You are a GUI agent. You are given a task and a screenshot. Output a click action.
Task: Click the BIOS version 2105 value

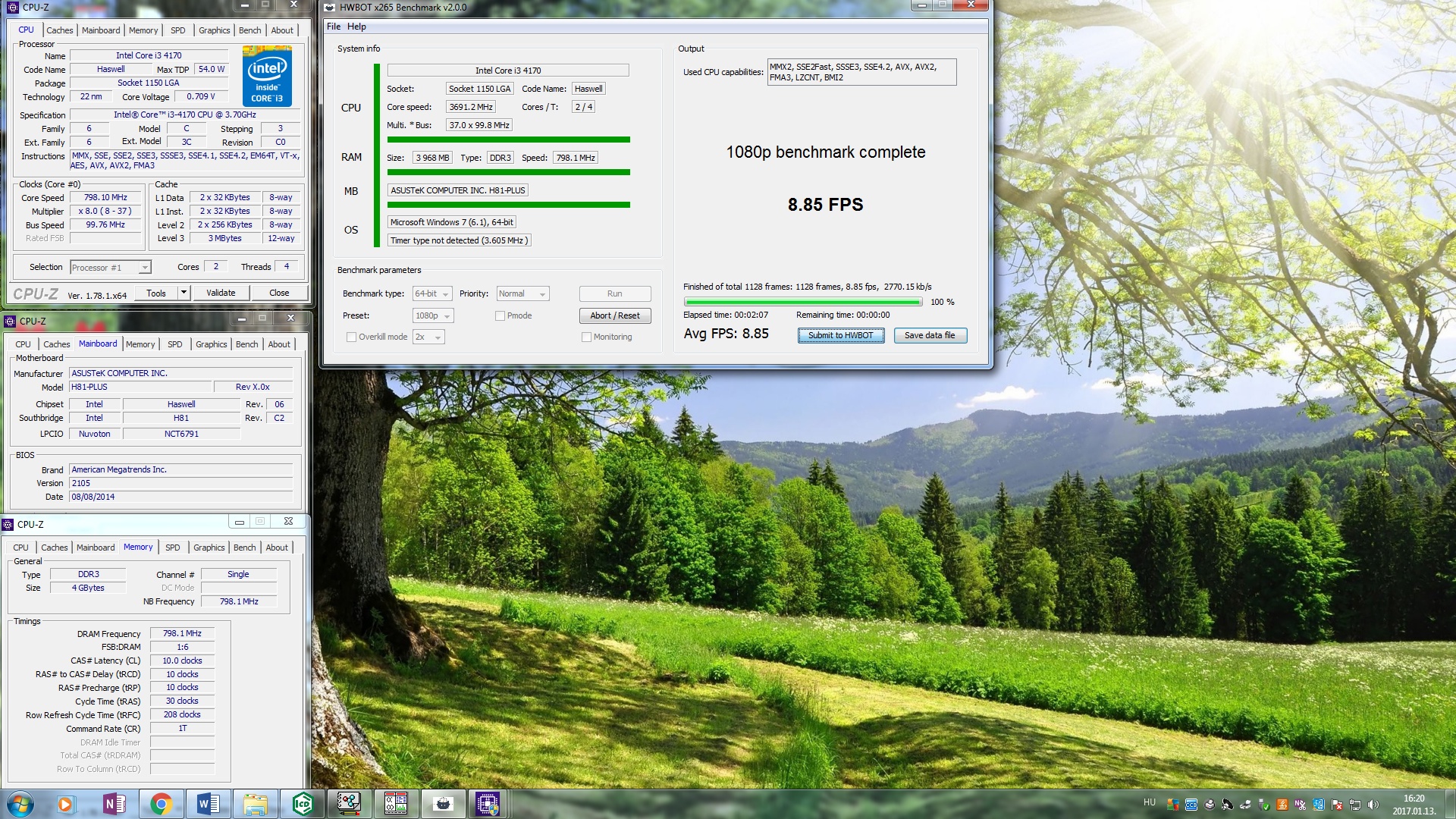[180, 484]
